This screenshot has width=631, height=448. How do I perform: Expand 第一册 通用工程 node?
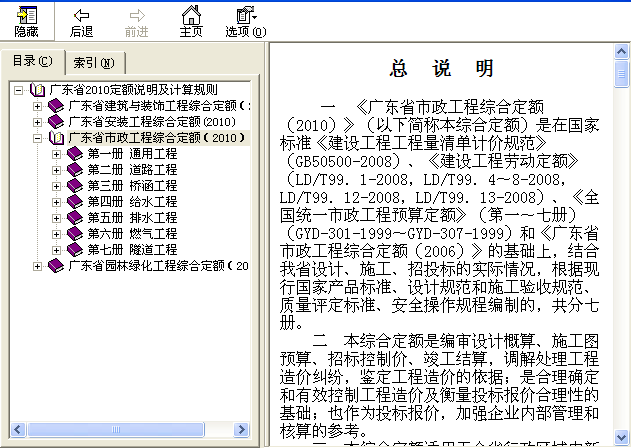(x=56, y=154)
